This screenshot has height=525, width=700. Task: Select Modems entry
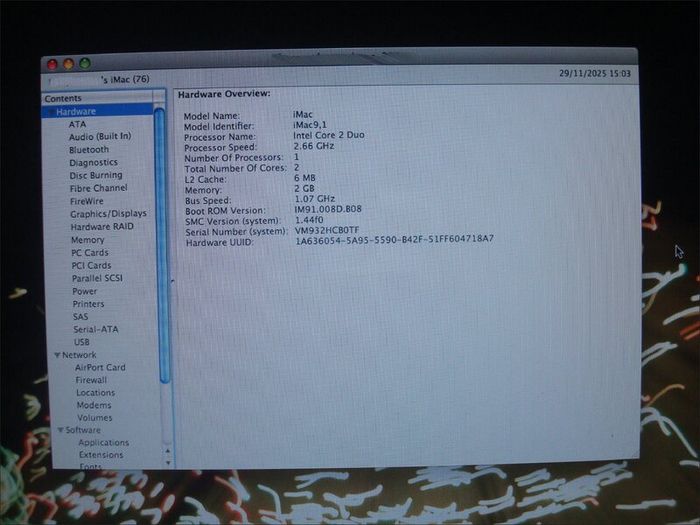tap(94, 405)
